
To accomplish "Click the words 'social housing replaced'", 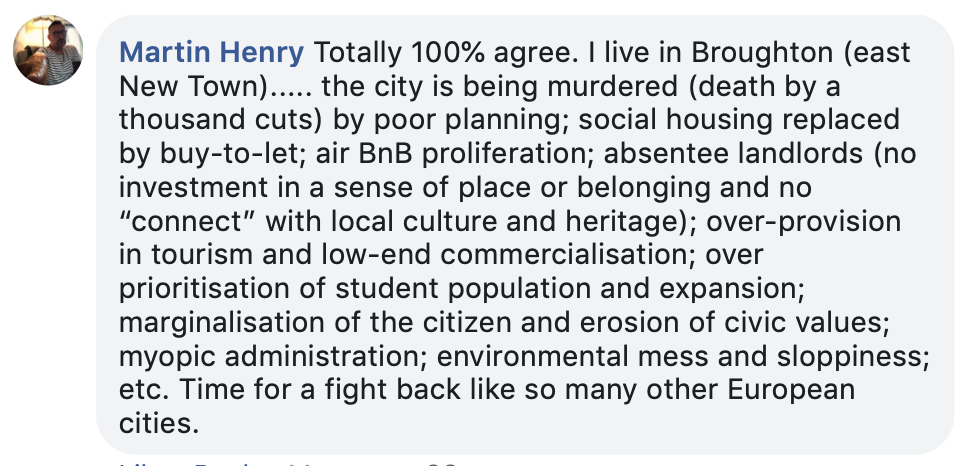I will (739, 120).
